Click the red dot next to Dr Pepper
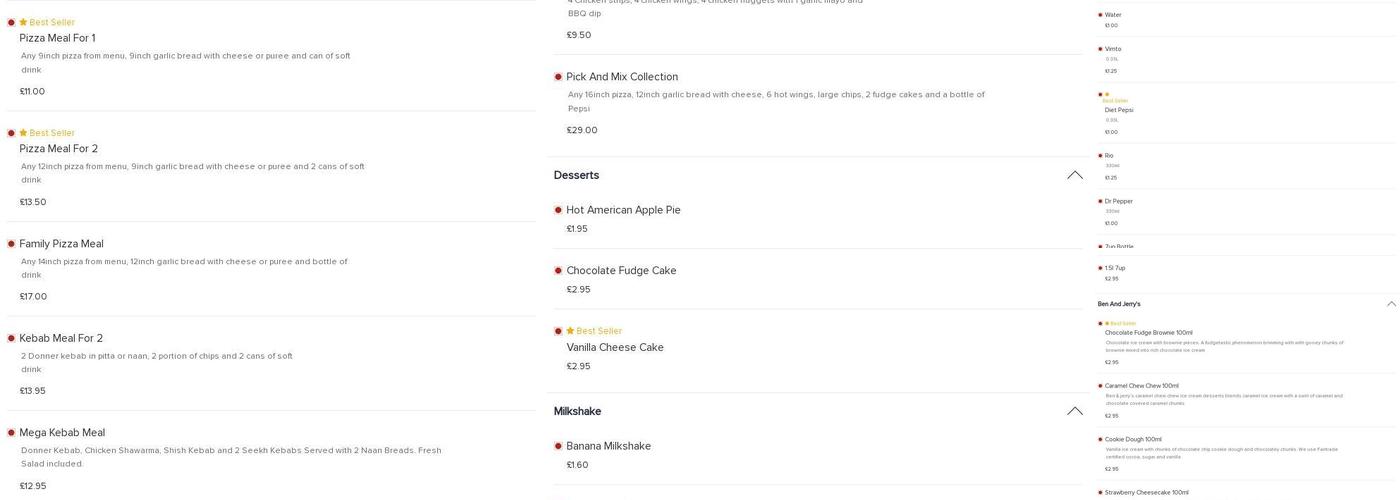1400x500 pixels. 1100,201
